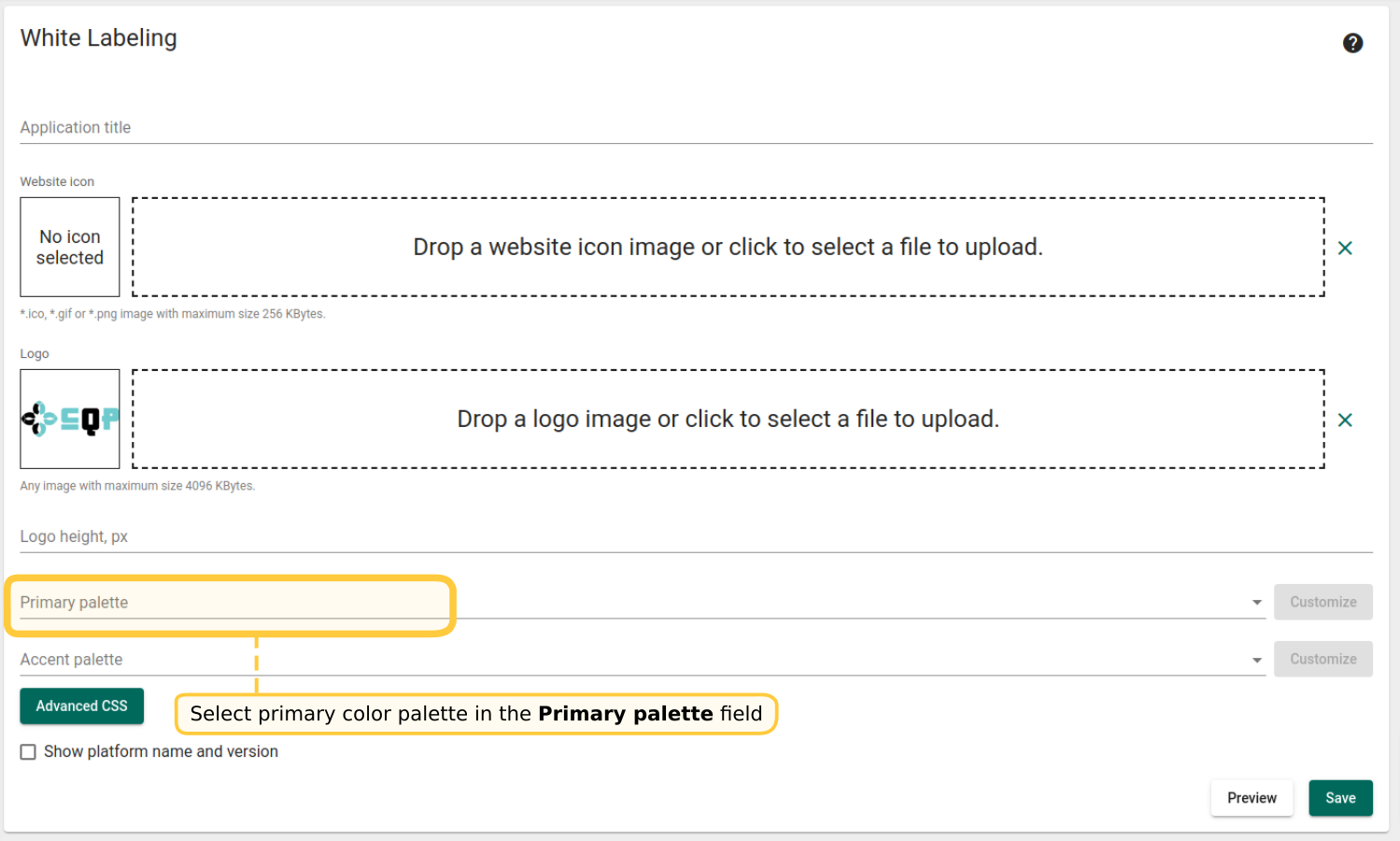1400x841 pixels.
Task: Focus the Application title field
Action: pos(696,128)
